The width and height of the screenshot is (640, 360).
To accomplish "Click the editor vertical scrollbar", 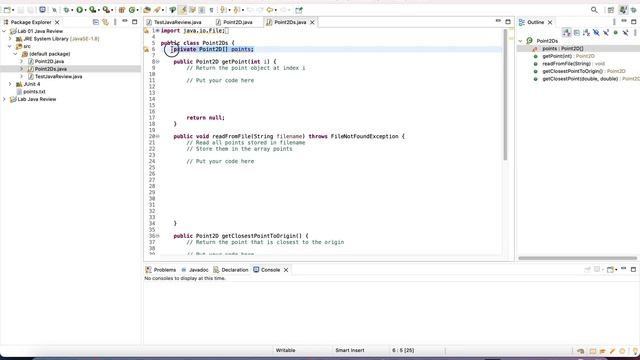I will tap(505, 95).
